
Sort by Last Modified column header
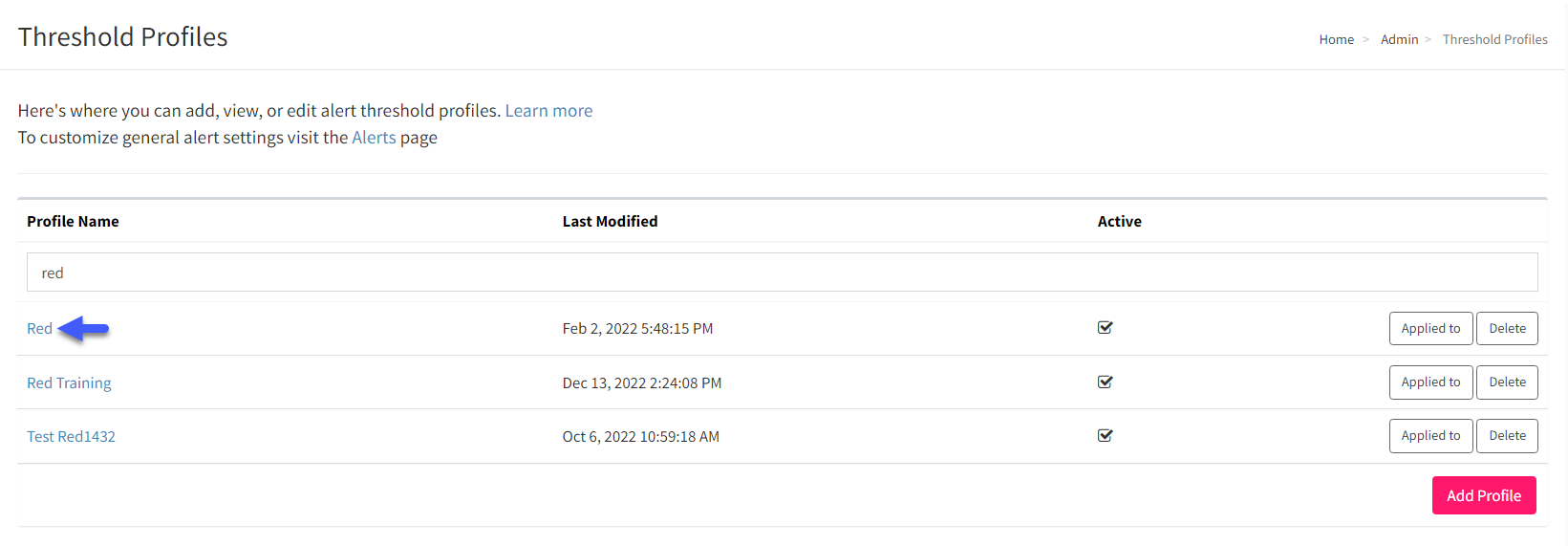coord(610,222)
